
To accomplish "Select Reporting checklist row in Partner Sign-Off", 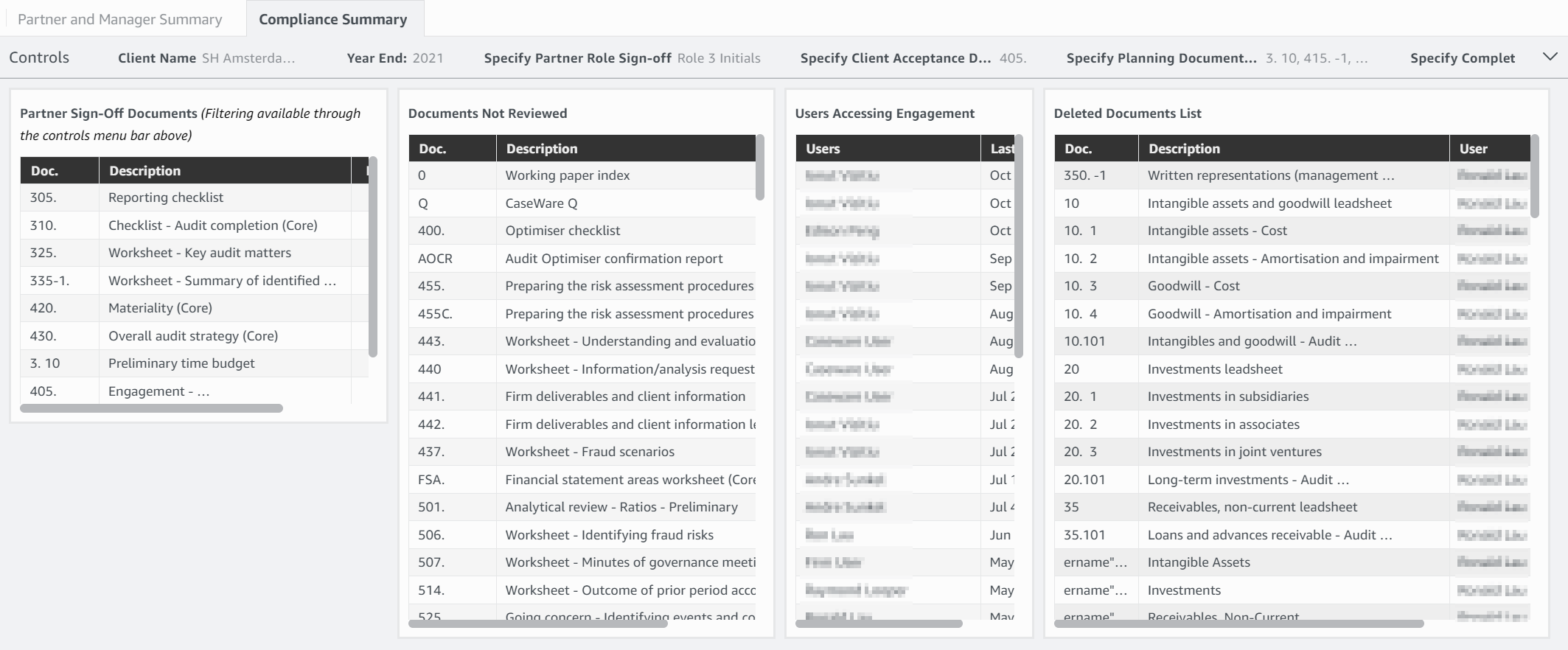I will [166, 198].
